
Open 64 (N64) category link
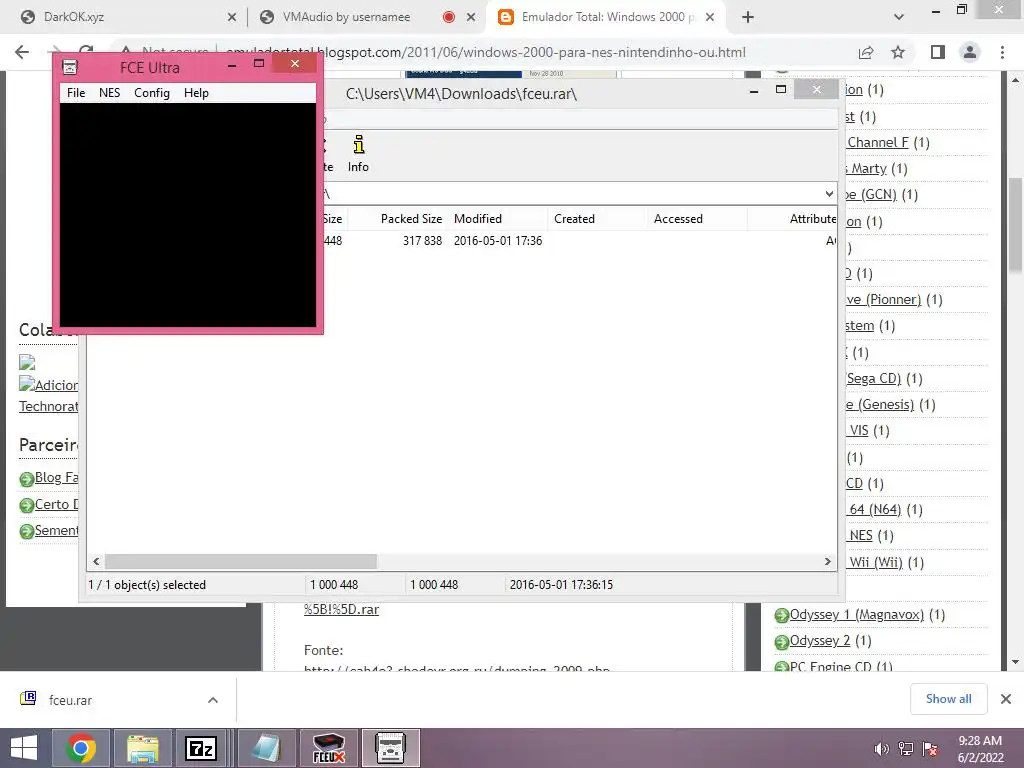point(874,509)
